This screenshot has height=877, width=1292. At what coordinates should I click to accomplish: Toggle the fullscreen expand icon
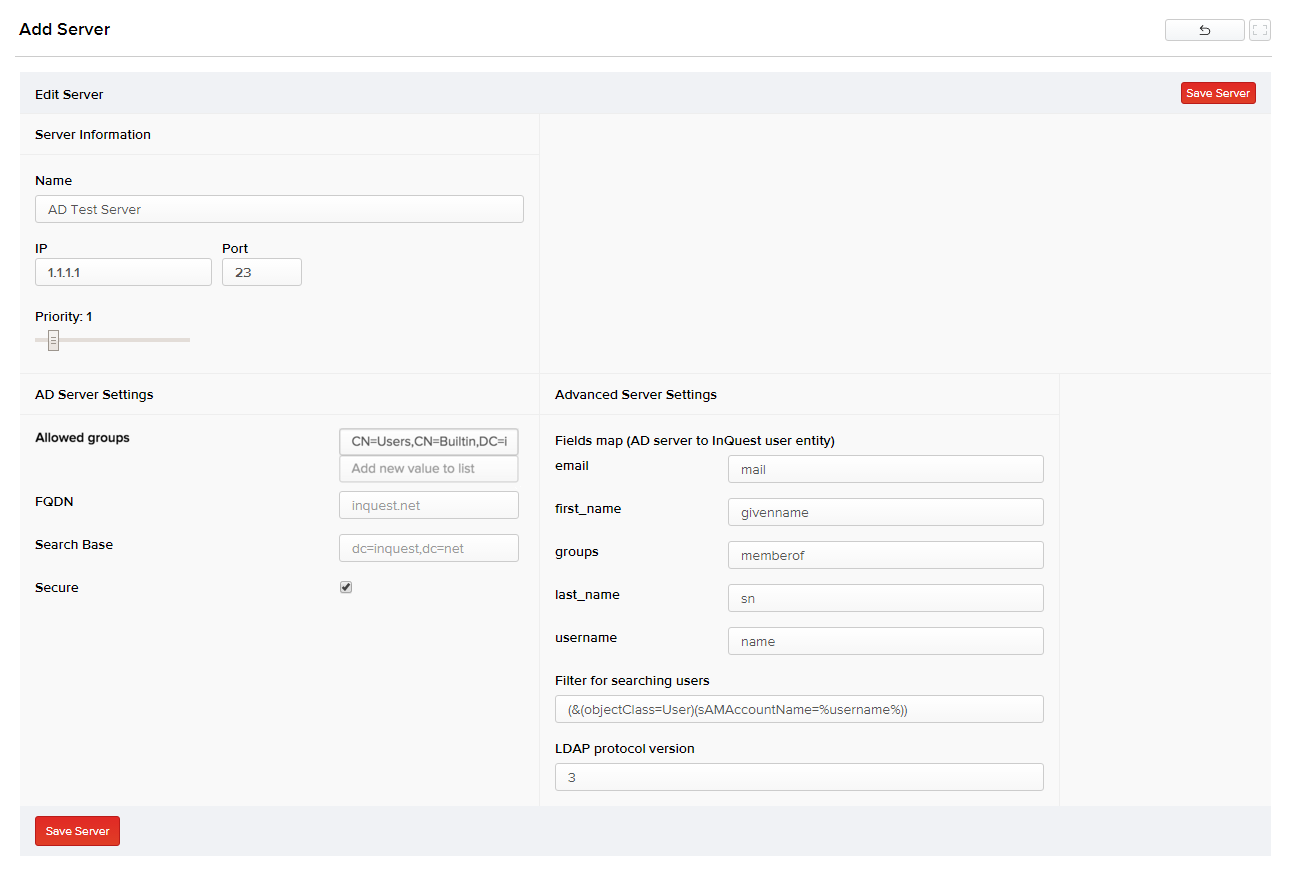[x=1260, y=30]
